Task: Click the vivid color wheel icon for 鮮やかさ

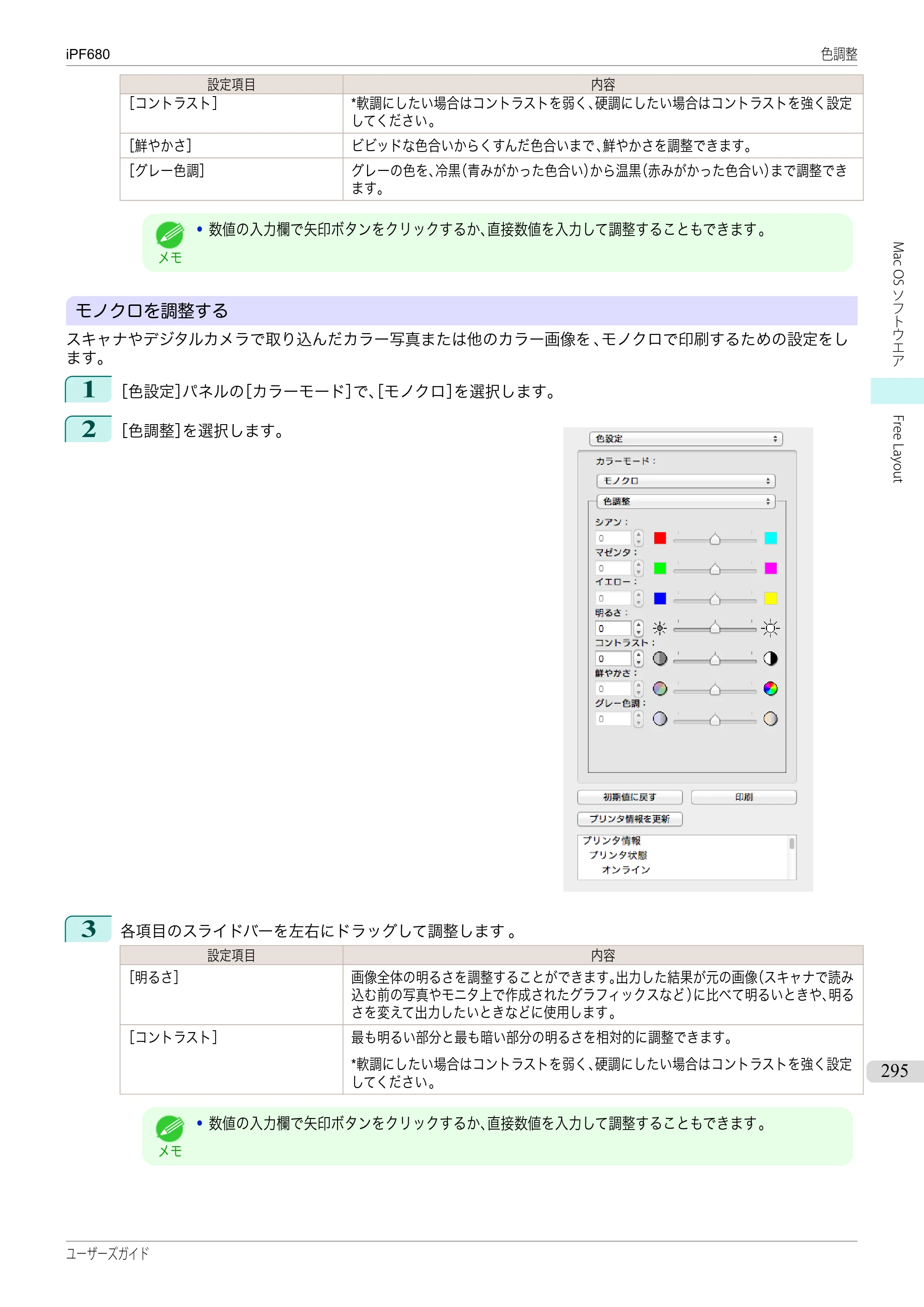Action: [x=770, y=689]
